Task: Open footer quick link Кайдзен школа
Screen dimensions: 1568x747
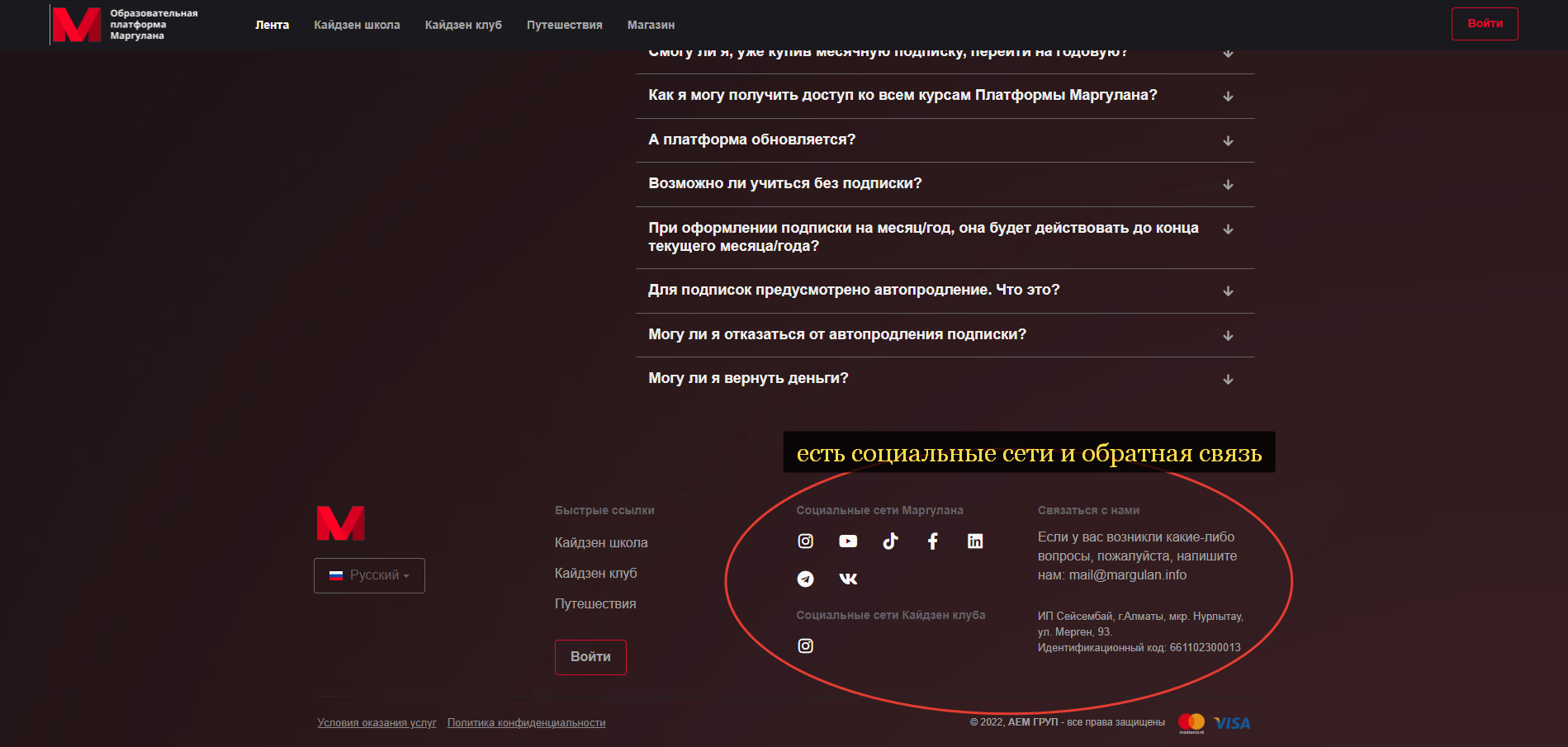Action: 601,542
